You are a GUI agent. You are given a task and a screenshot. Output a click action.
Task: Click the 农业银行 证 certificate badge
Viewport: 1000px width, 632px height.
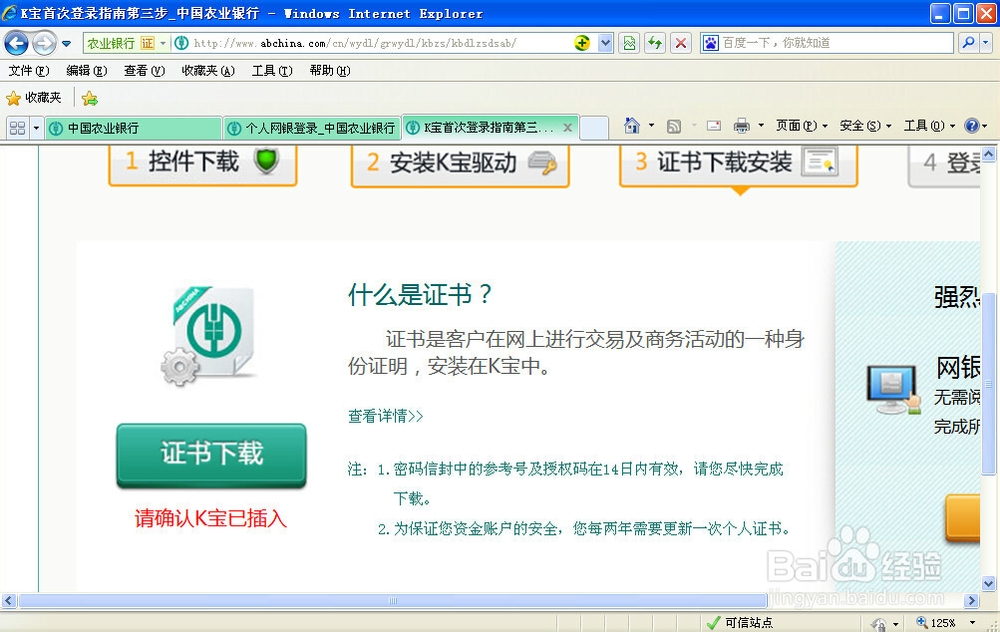[121, 43]
